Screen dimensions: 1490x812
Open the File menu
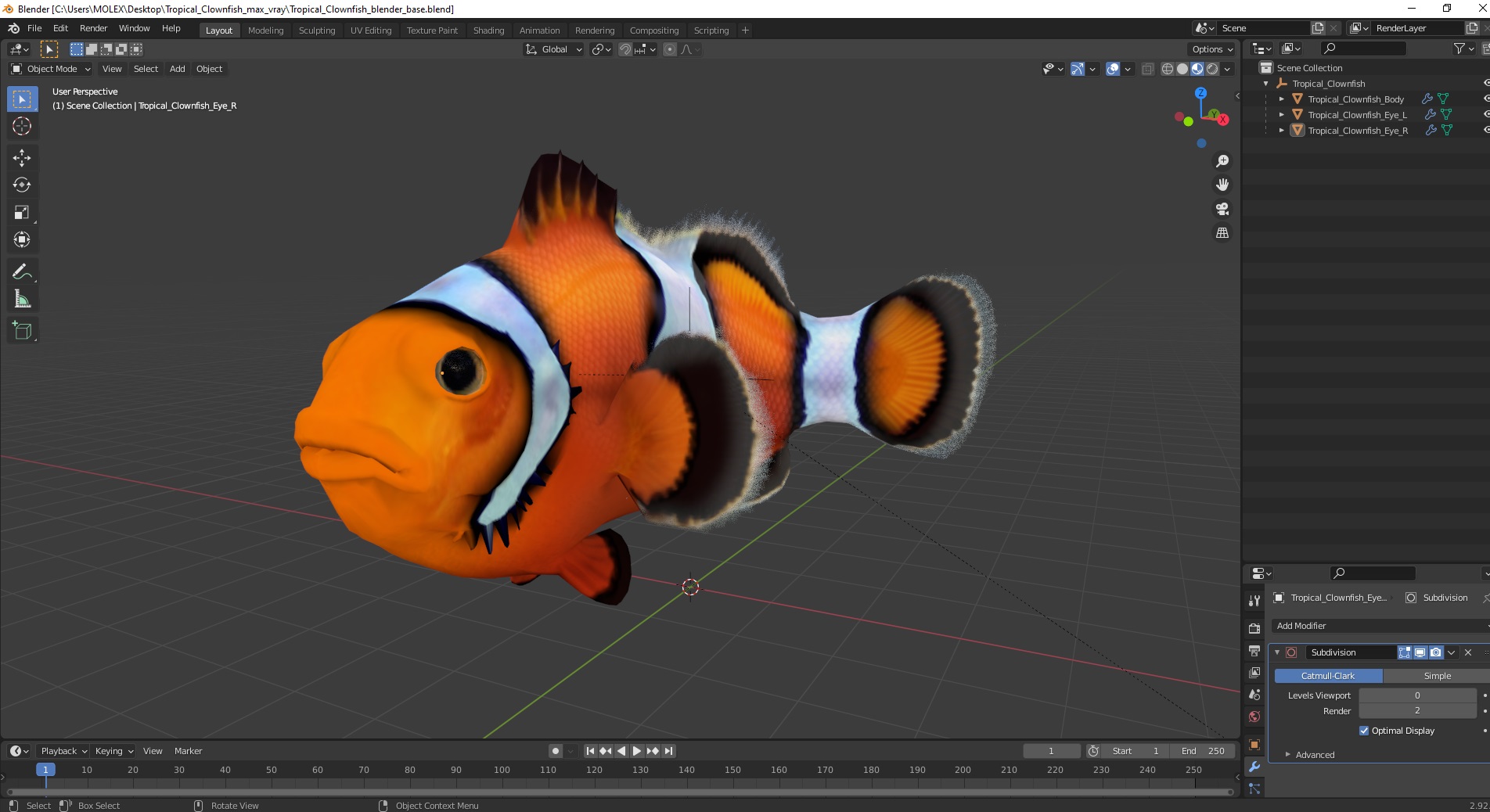click(x=34, y=28)
